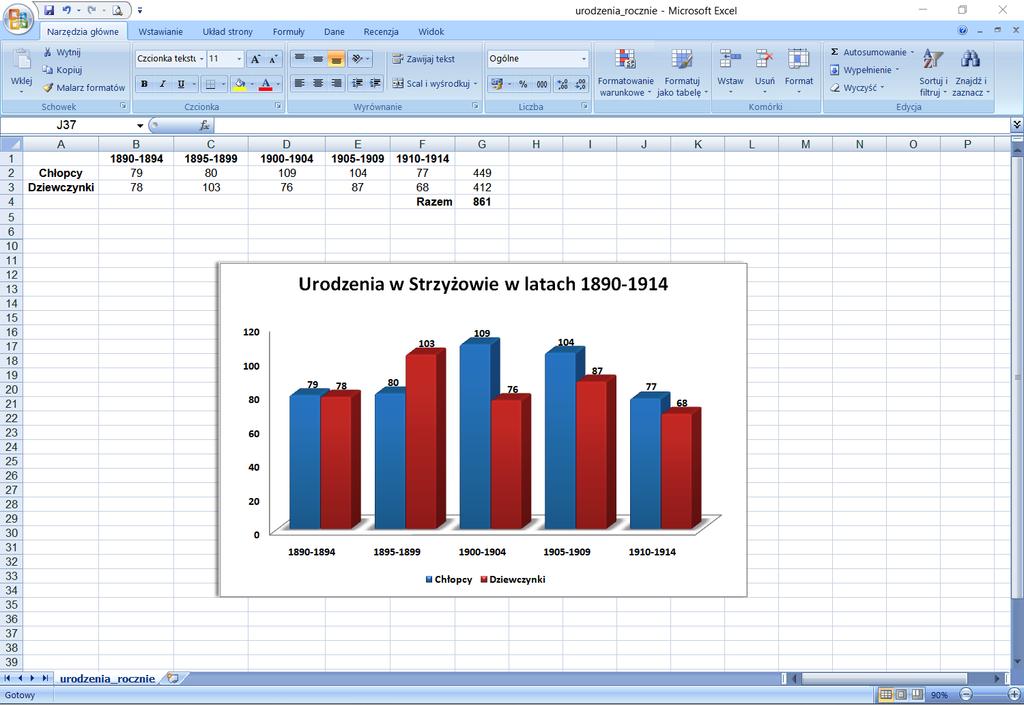Screen dimensions: 1024x705
Task: Click the insert function fx button
Action: coord(204,125)
